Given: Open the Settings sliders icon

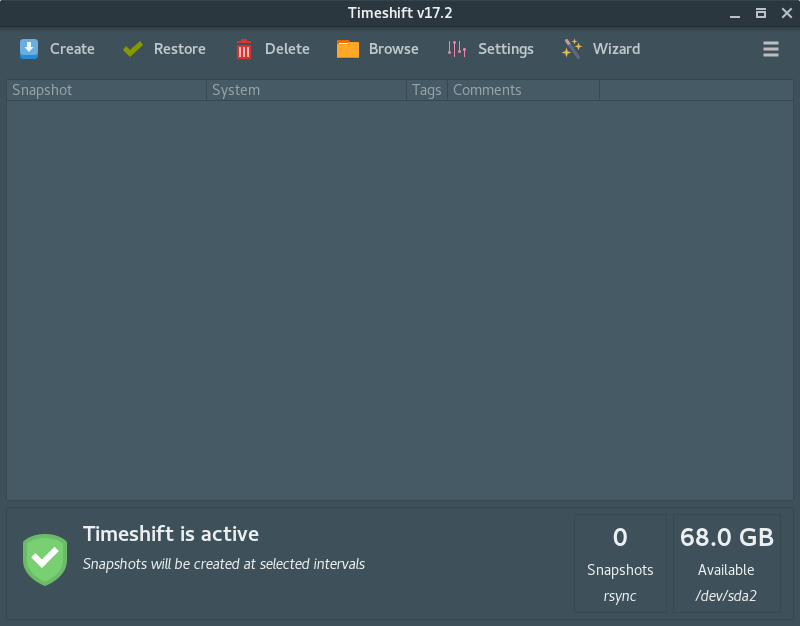Looking at the screenshot, I should [455, 48].
